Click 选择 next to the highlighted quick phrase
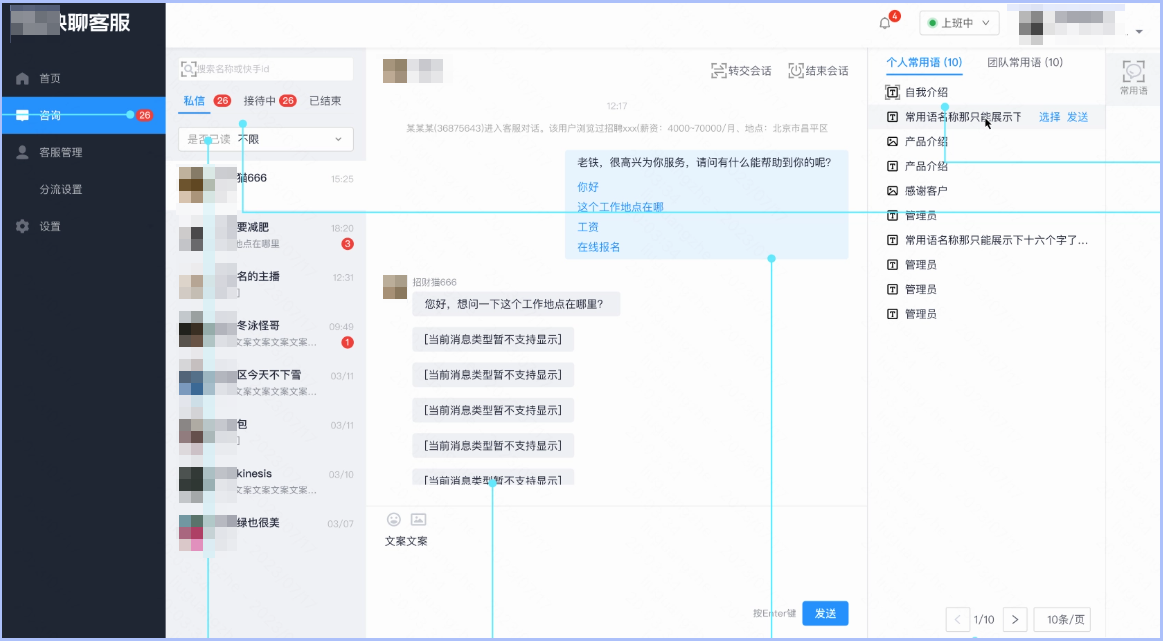The image size is (1163, 641). pyautogui.click(x=1050, y=116)
